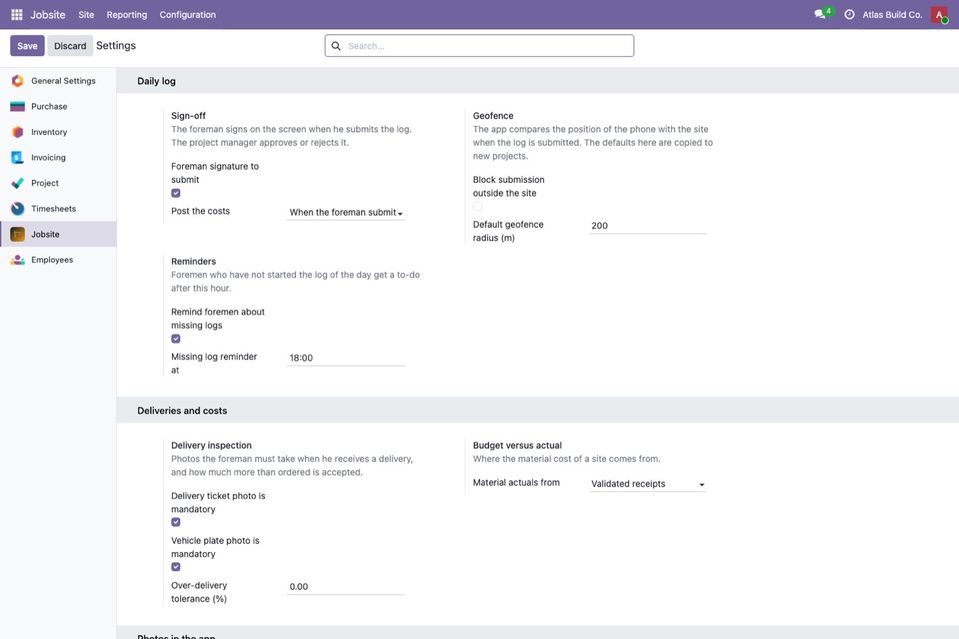
Task: Switch to Invoicing settings section
Action: [58, 158]
